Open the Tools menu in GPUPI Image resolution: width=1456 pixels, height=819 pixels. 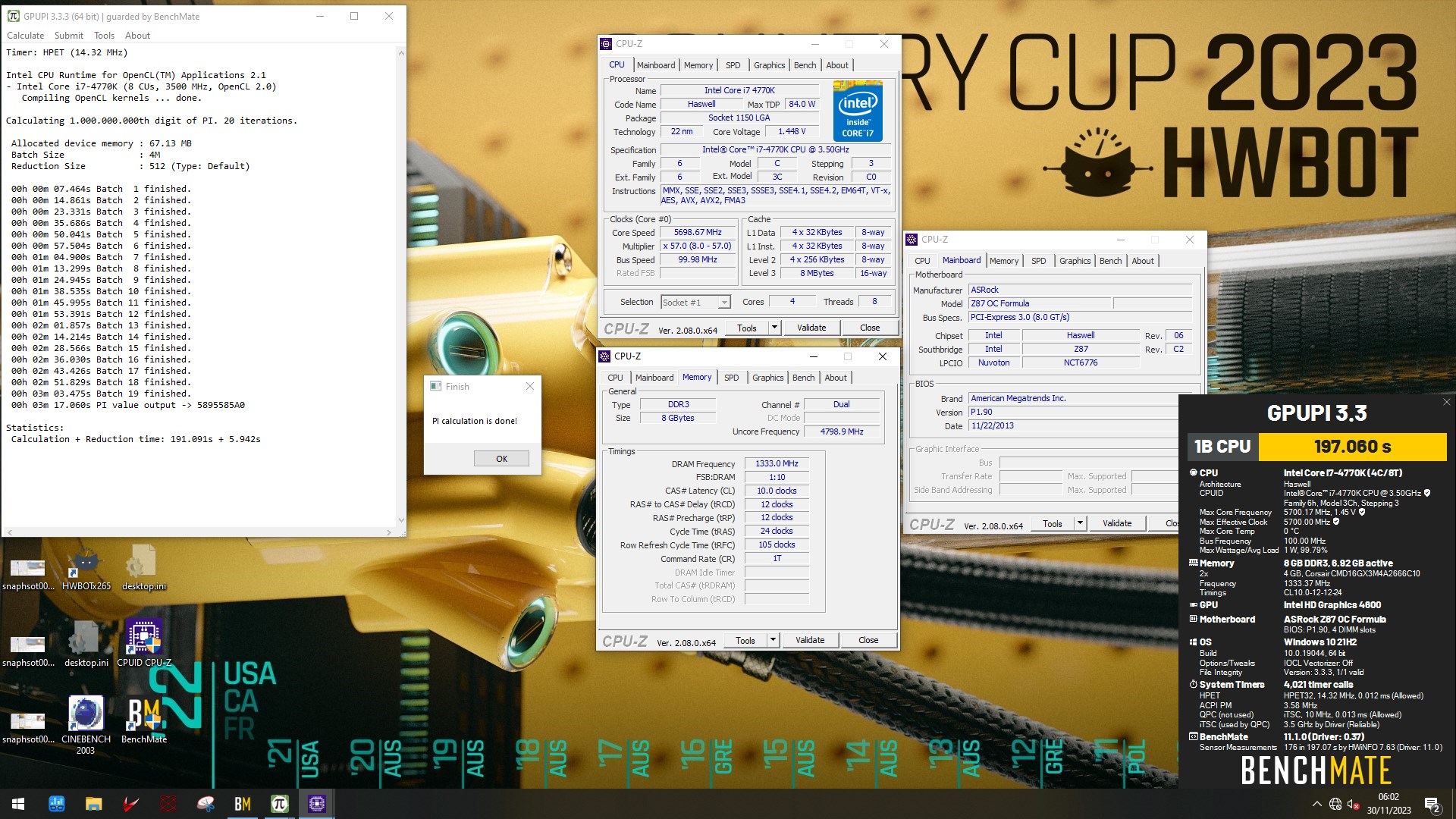point(104,36)
